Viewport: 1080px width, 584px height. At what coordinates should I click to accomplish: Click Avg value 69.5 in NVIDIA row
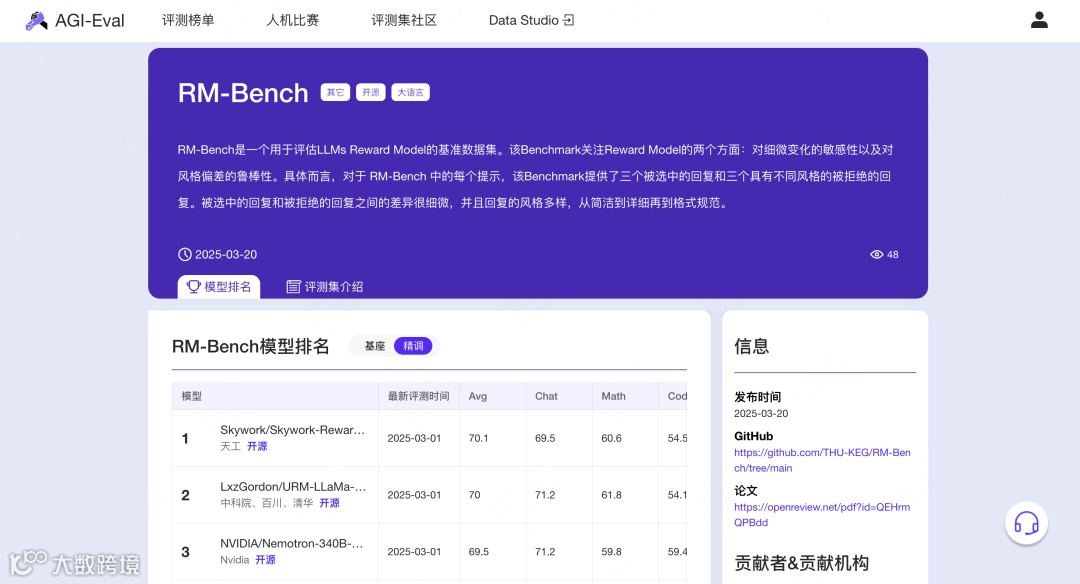point(479,552)
